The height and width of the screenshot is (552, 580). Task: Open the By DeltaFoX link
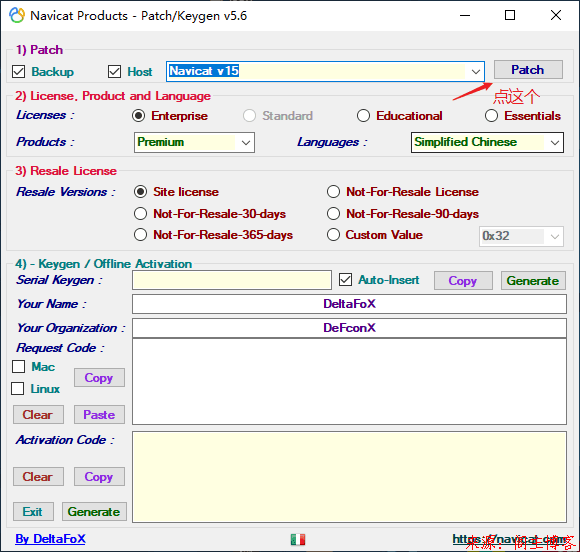50,539
